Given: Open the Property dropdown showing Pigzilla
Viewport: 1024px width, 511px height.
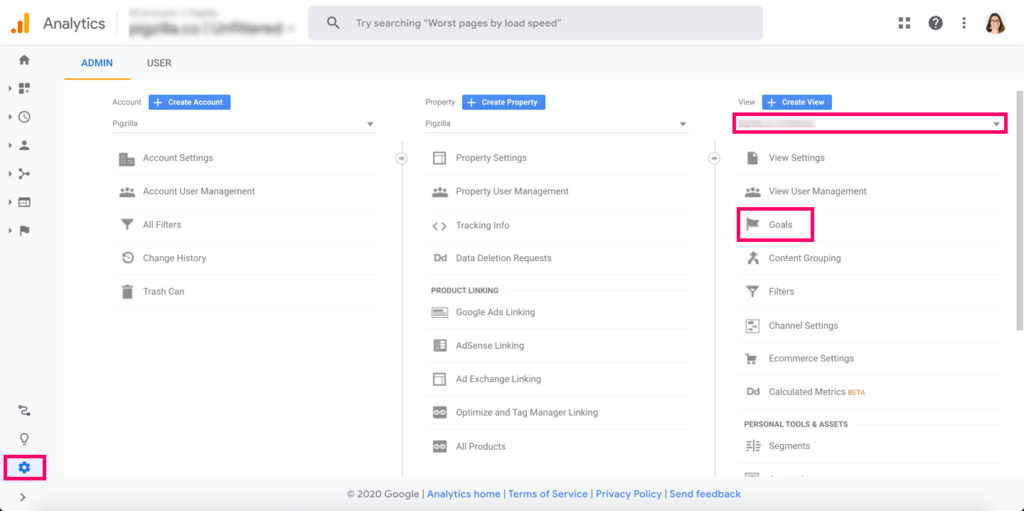Looking at the screenshot, I should [557, 124].
